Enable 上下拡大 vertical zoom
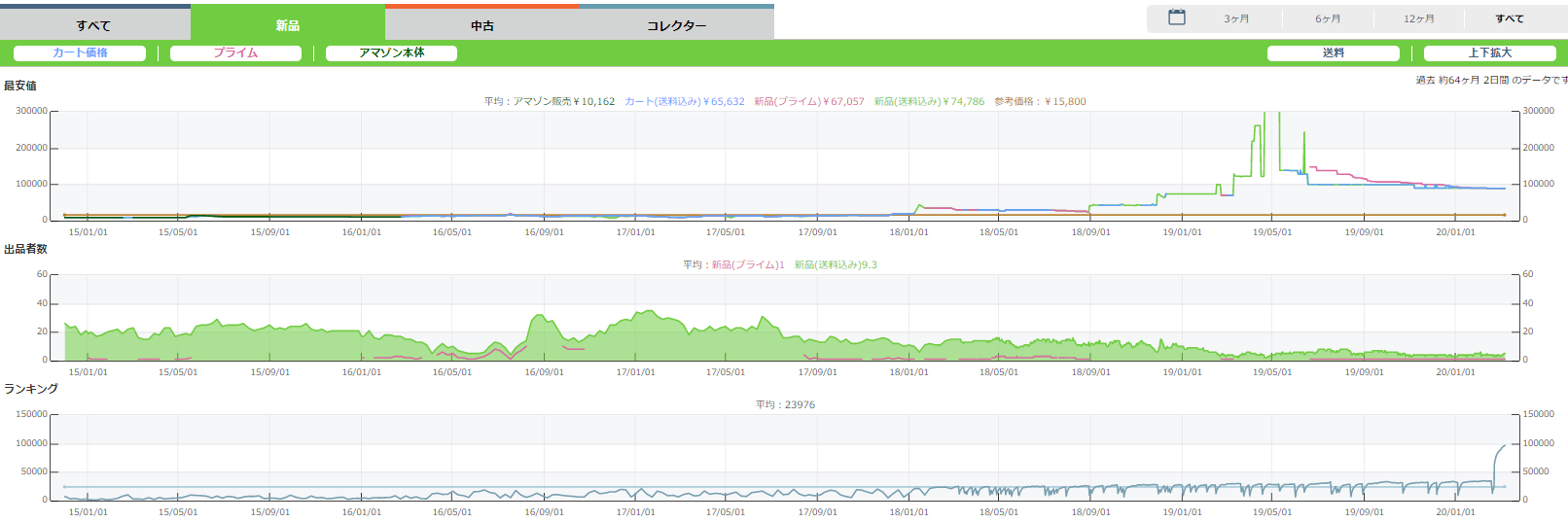Screen dimensions: 1568x522 pos(1489,53)
